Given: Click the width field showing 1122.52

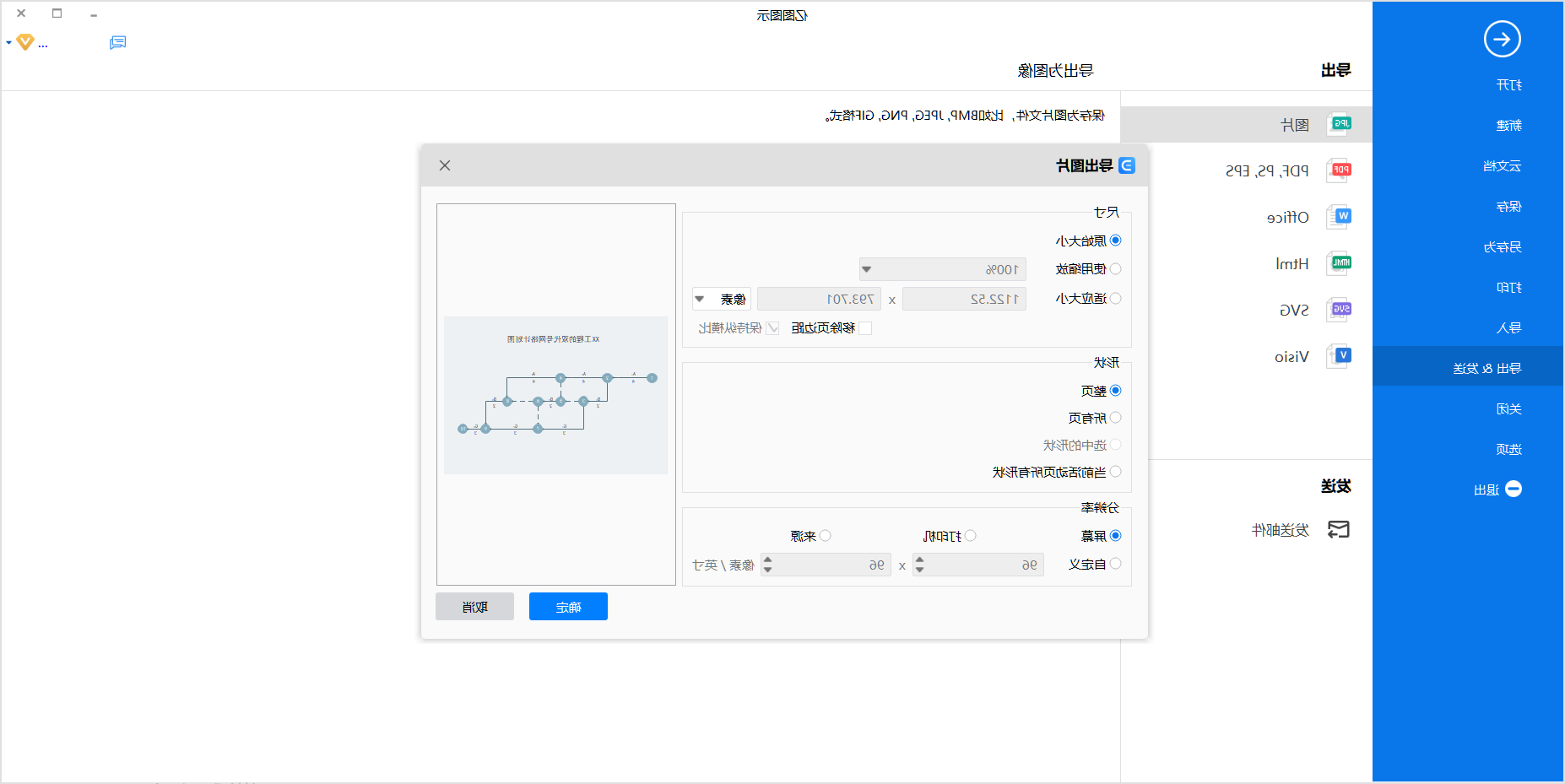Looking at the screenshot, I should 964,299.
